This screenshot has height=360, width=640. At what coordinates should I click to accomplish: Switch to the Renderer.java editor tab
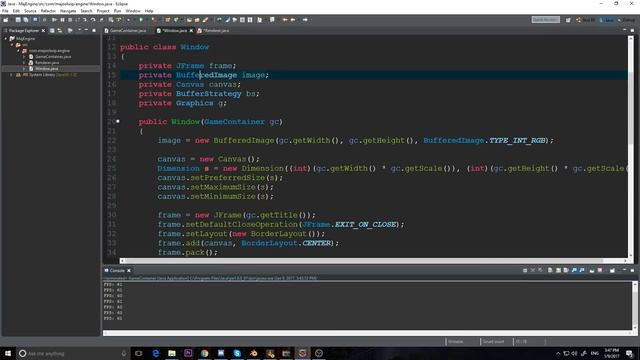(x=213, y=31)
